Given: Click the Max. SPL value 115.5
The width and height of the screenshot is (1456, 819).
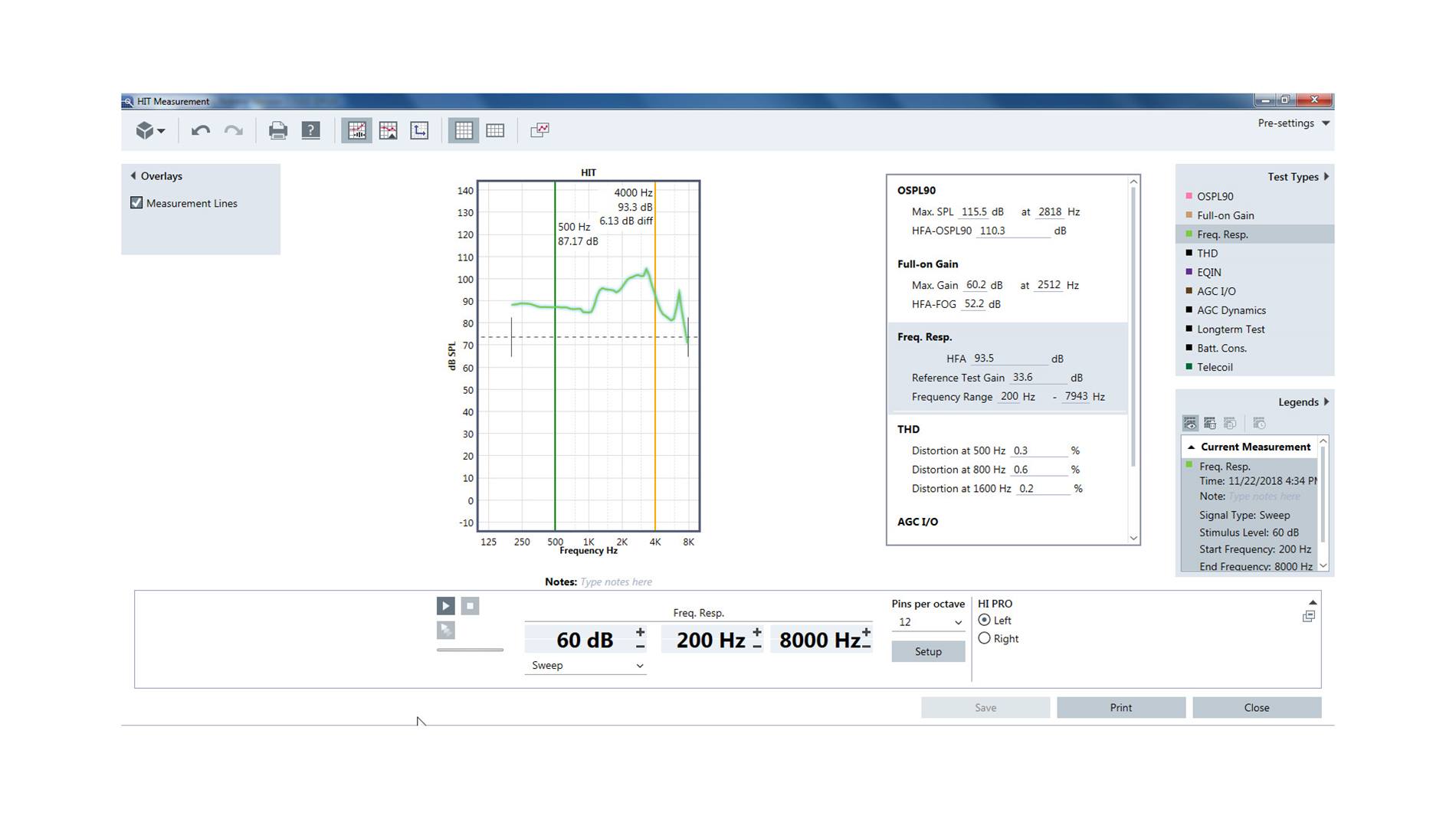Looking at the screenshot, I should point(975,211).
